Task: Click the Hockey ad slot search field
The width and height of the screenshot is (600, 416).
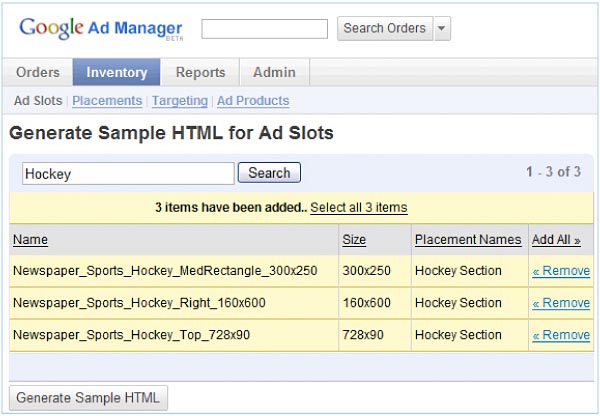Action: pos(128,173)
